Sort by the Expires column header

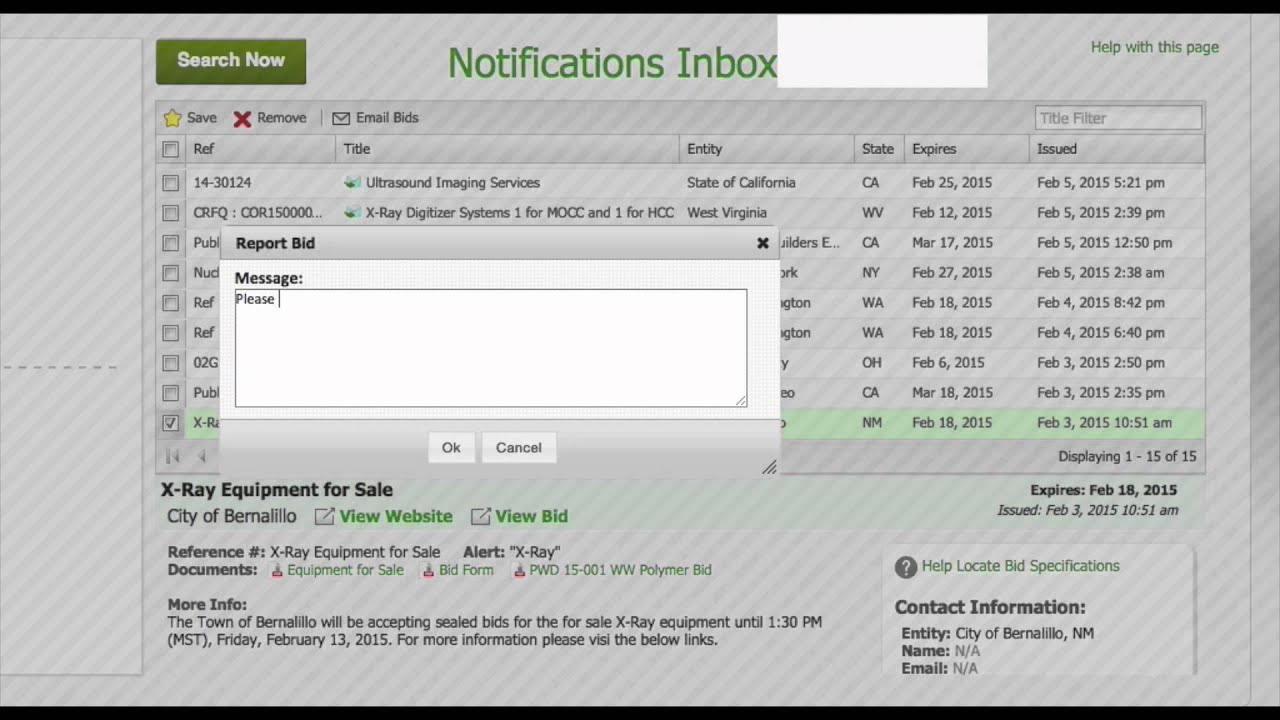[967, 149]
